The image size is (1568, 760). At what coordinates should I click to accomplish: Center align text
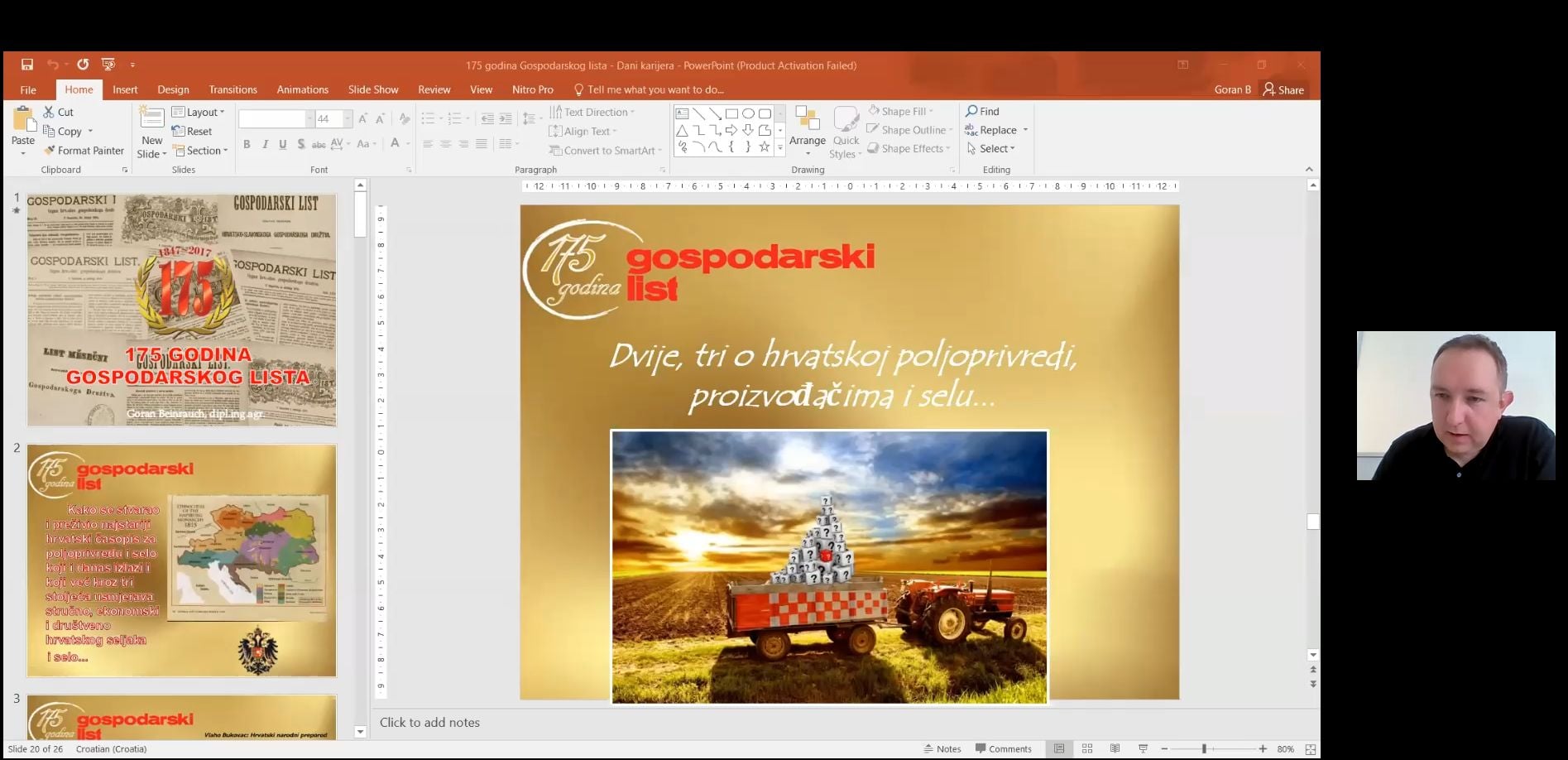click(445, 144)
